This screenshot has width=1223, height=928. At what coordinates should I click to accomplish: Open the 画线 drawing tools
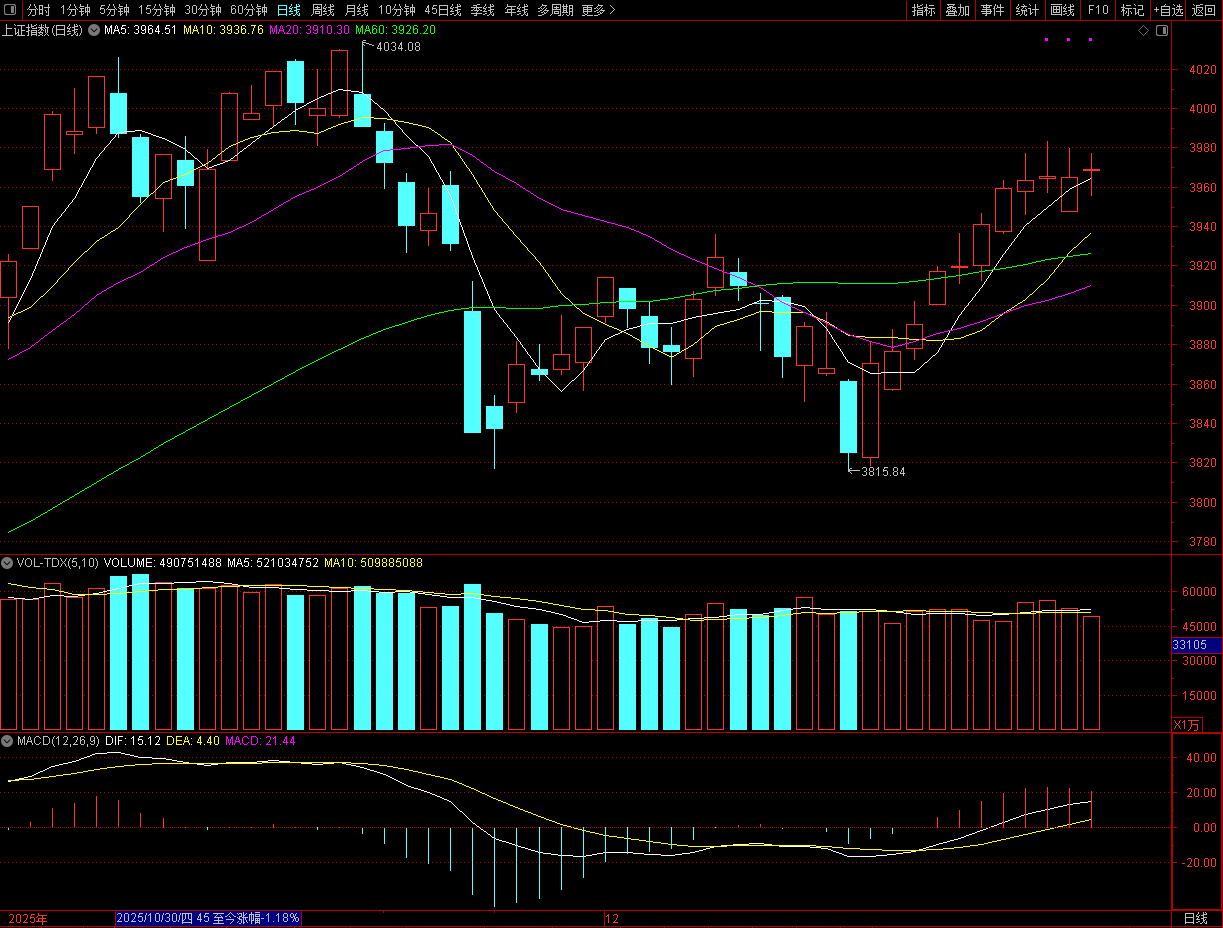1062,10
